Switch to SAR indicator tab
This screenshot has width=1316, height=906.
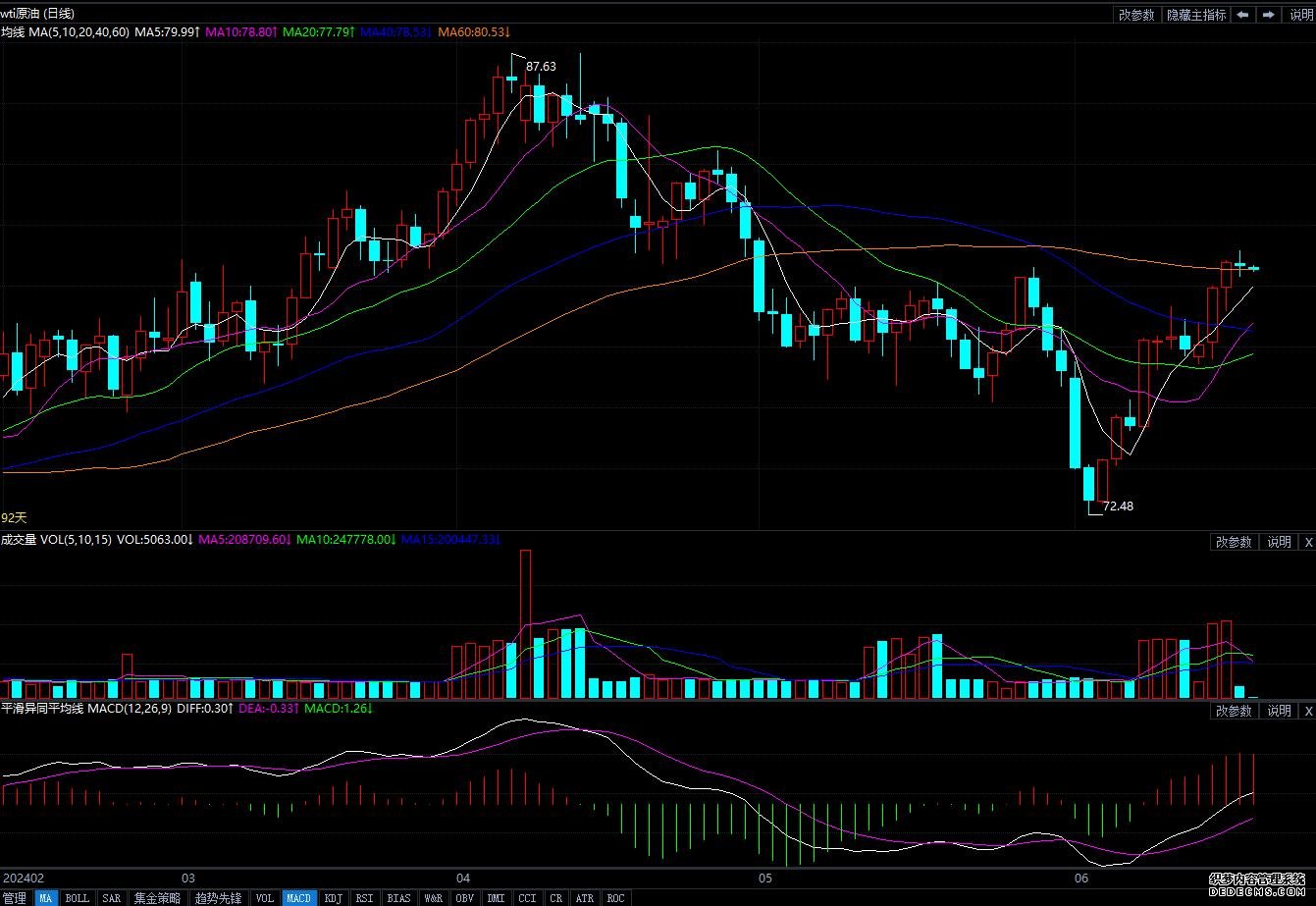click(x=112, y=898)
